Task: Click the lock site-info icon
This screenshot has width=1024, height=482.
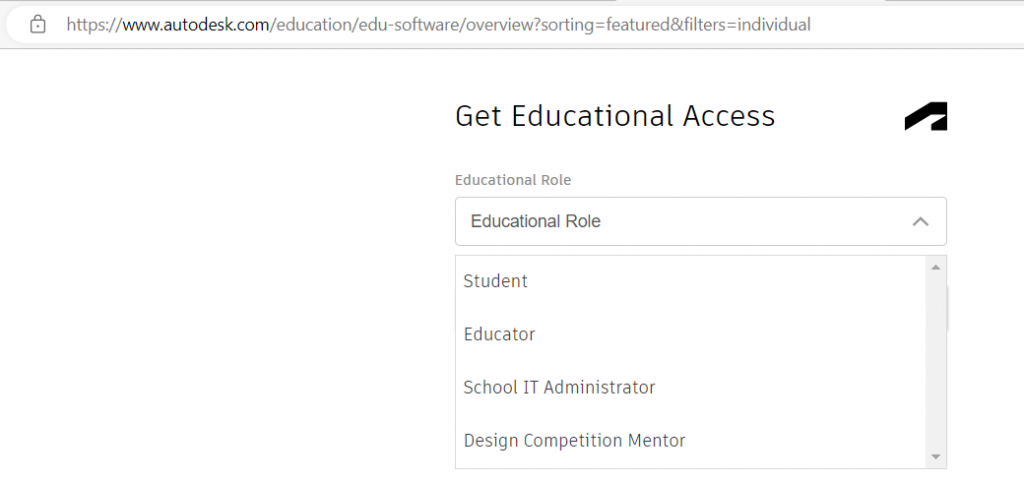Action: tap(38, 24)
